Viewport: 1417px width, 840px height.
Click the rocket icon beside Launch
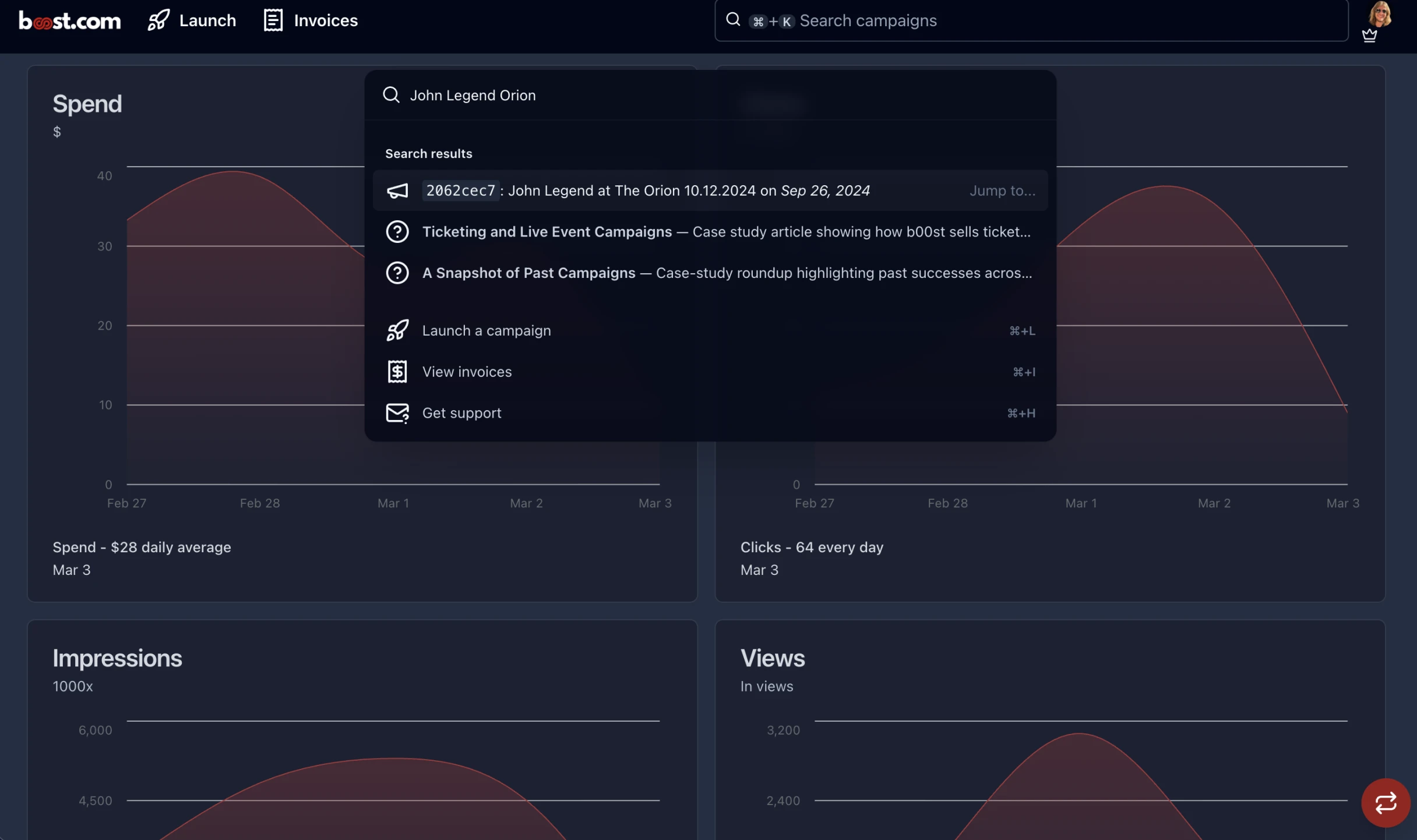(x=158, y=20)
